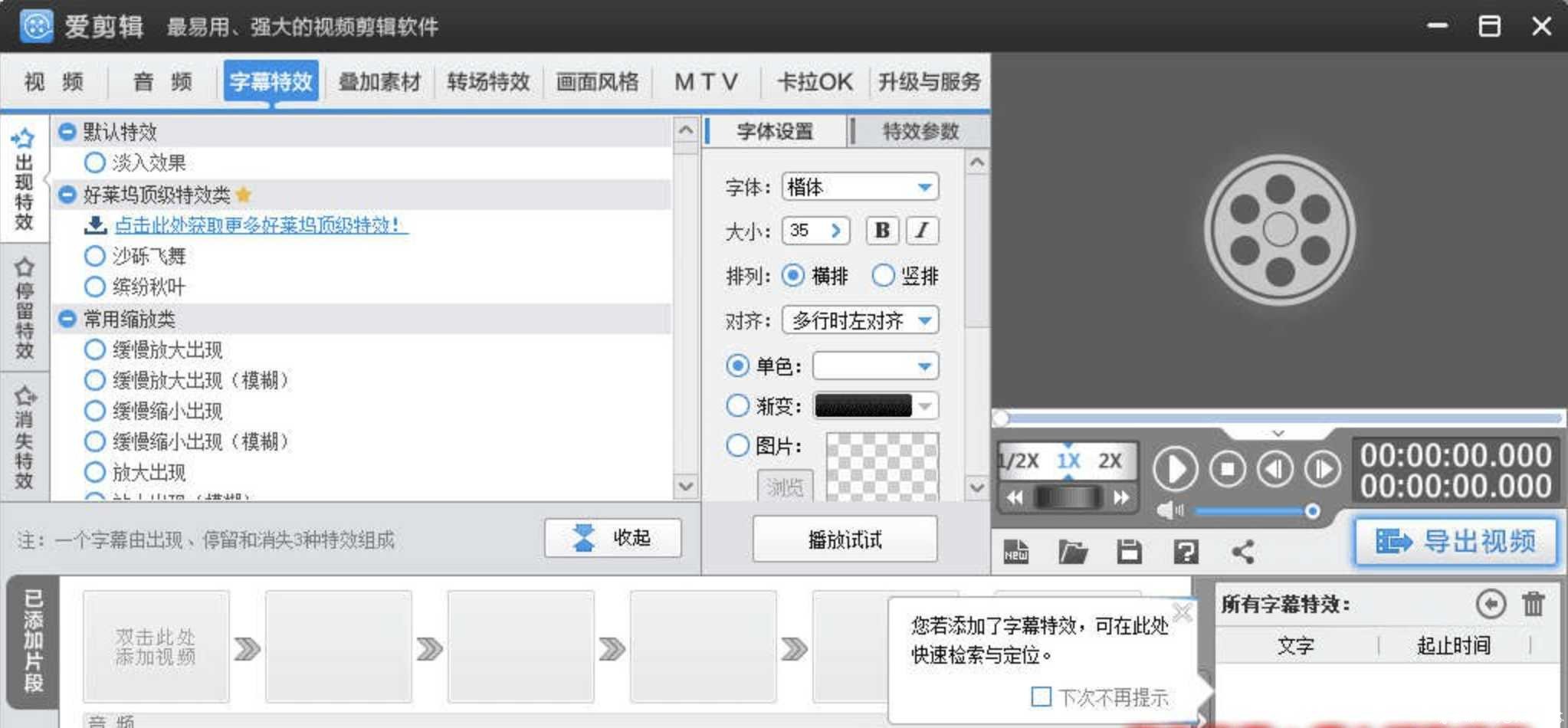Select the 放大出现 effect

coord(94,472)
